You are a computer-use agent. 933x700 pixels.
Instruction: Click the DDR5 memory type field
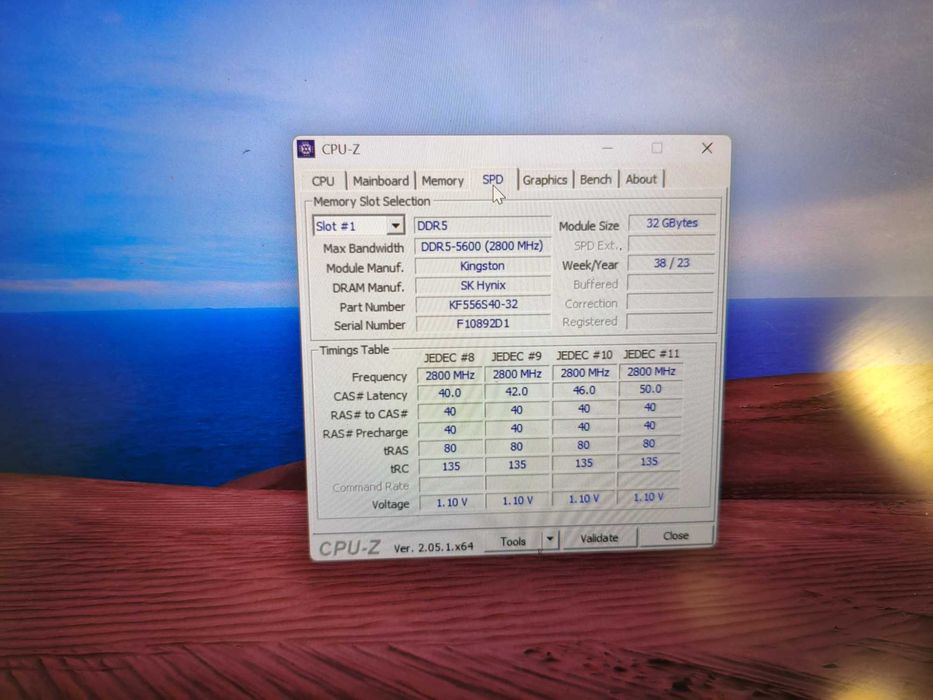(482, 226)
